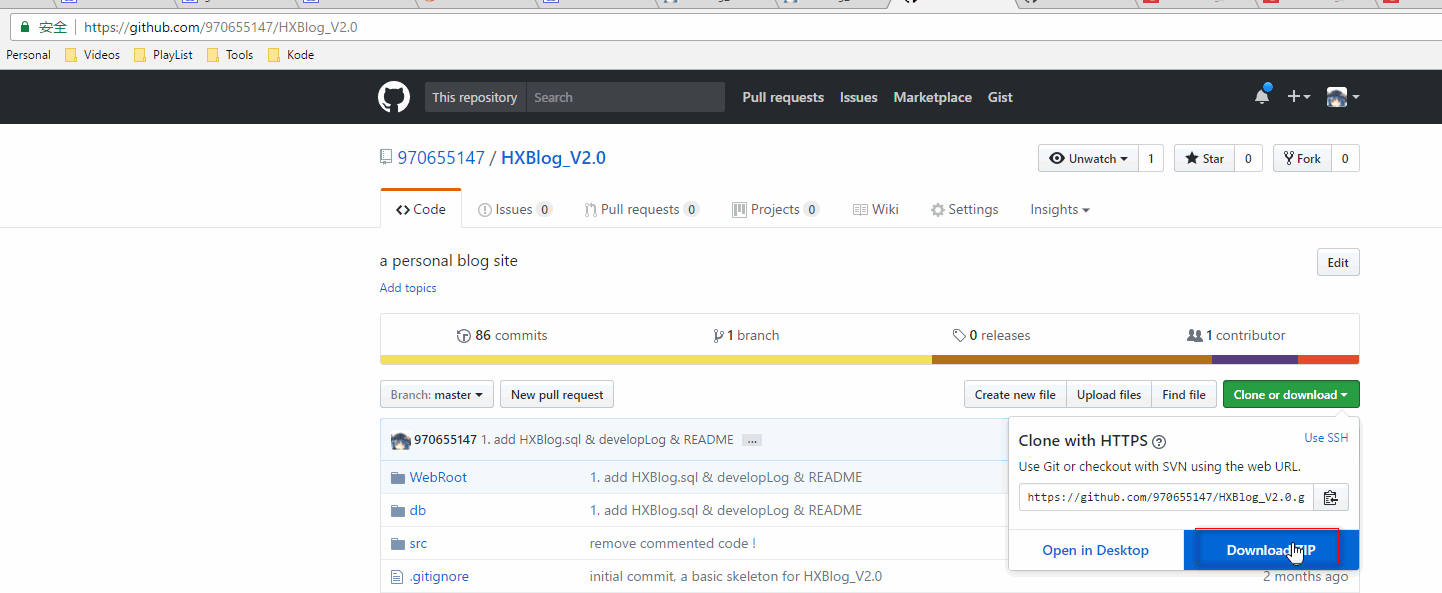This screenshot has width=1442, height=593.
Task: Switch to the Pull requests tab
Action: click(x=642, y=209)
